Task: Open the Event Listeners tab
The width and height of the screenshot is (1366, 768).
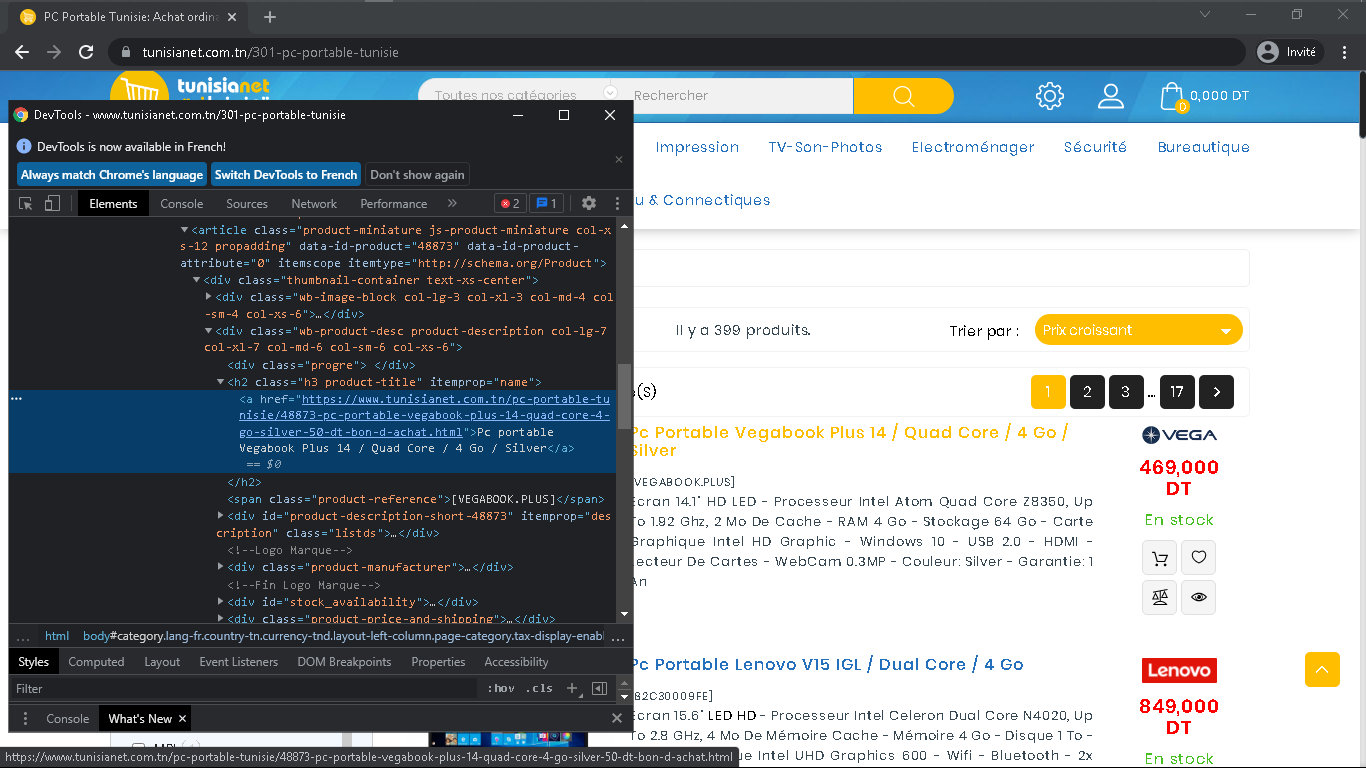Action: [239, 662]
